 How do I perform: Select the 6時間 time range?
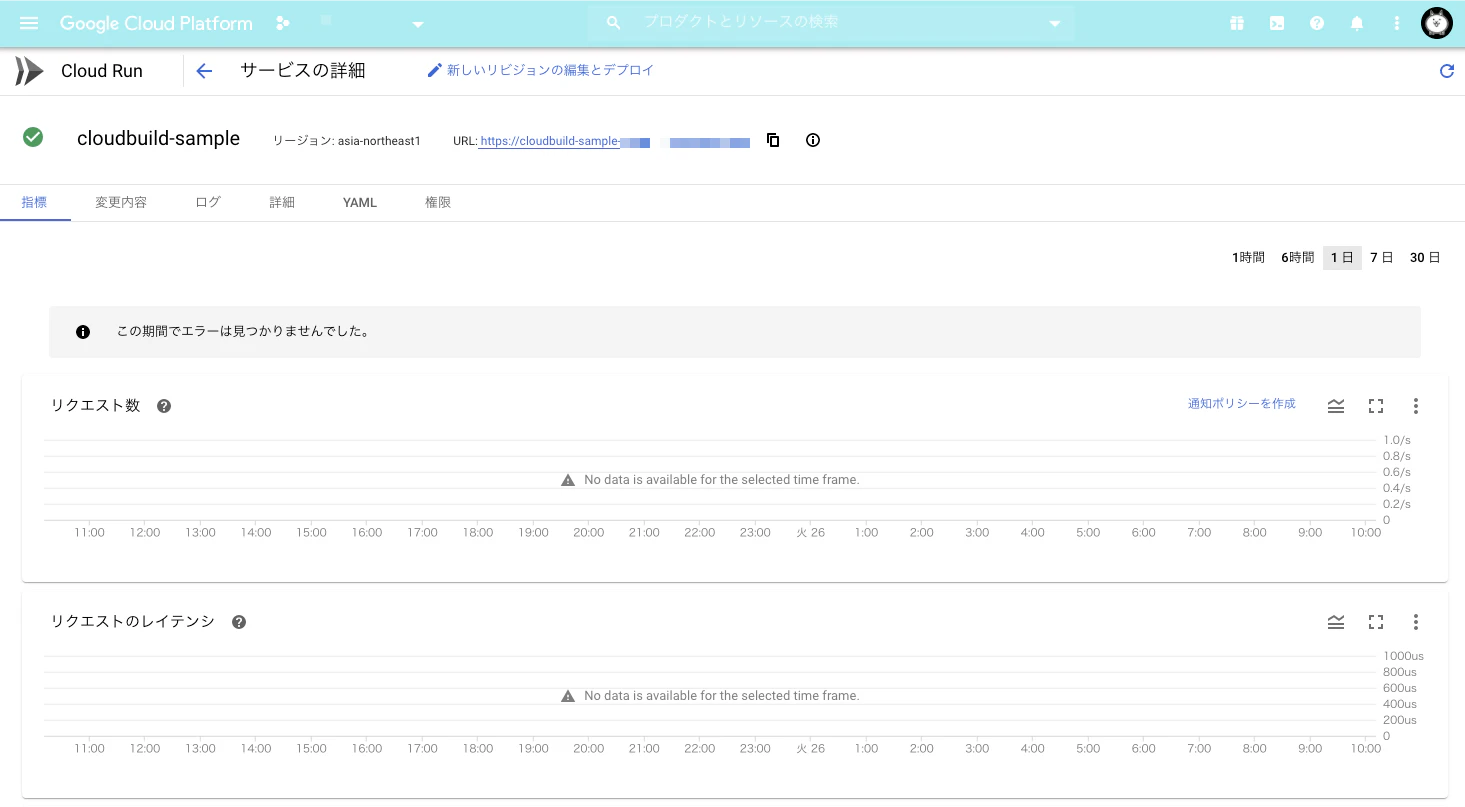pos(1297,258)
